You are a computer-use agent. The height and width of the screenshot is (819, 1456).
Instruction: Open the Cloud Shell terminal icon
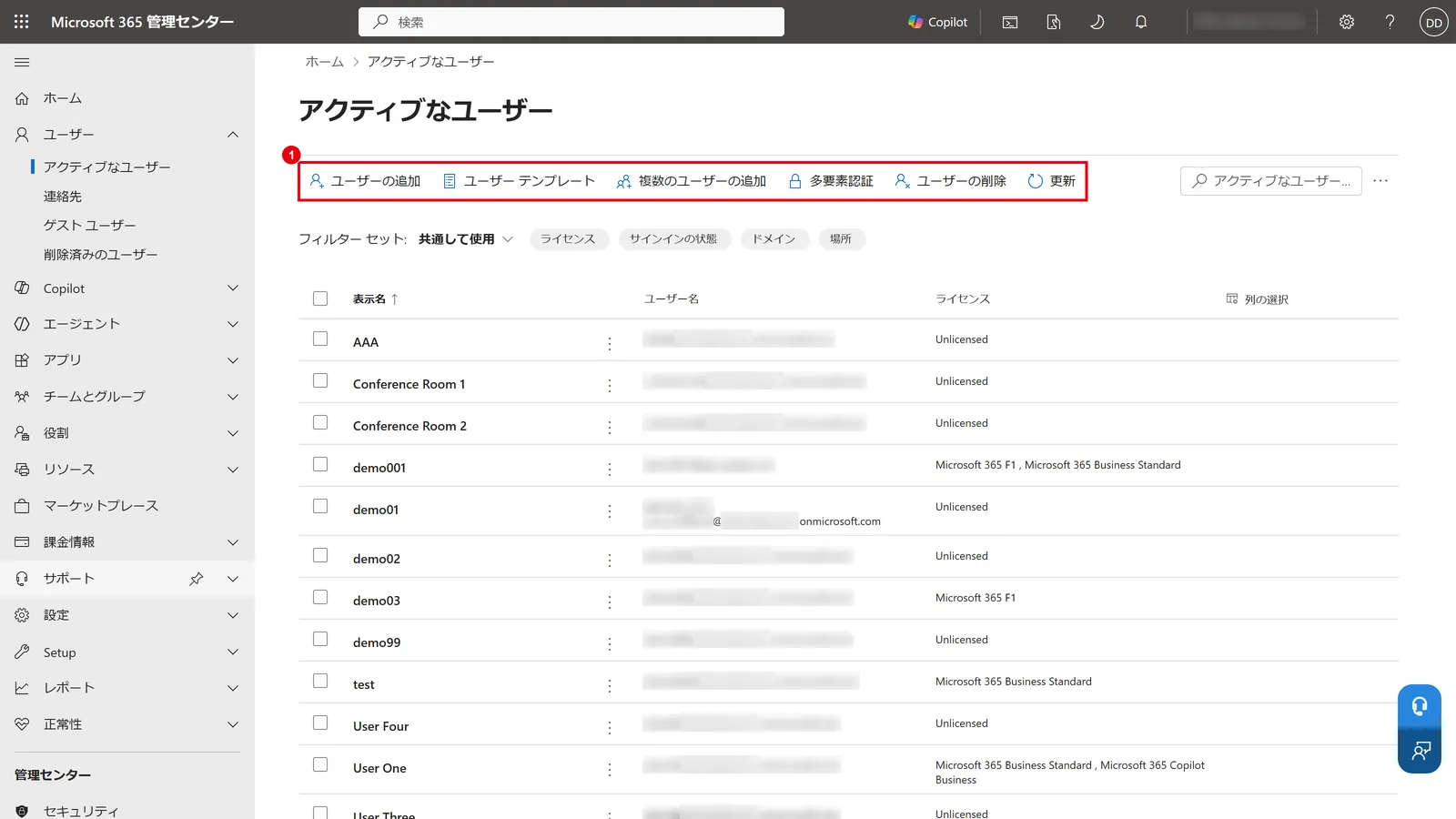point(1010,22)
